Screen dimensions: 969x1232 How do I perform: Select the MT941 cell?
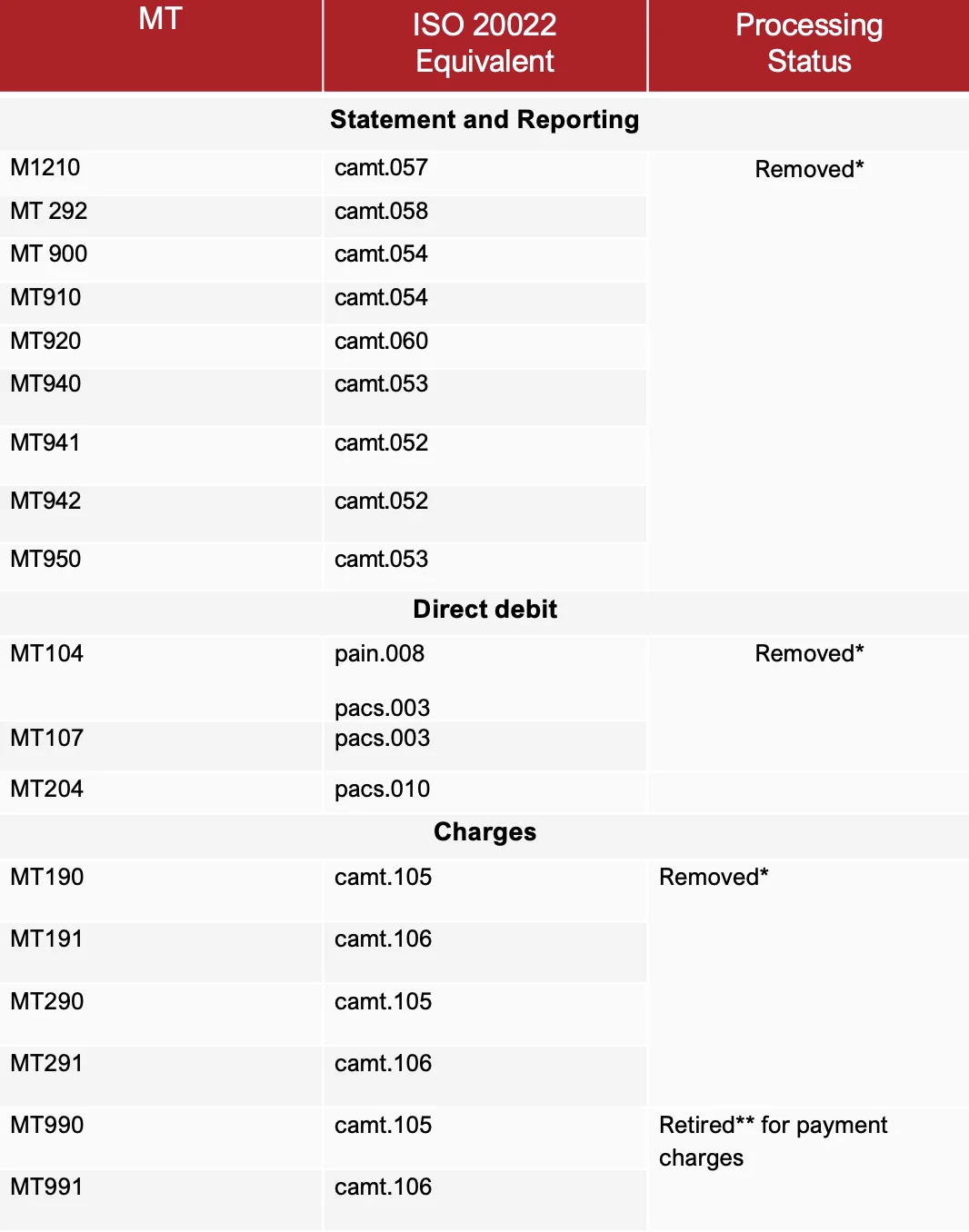pos(45,443)
